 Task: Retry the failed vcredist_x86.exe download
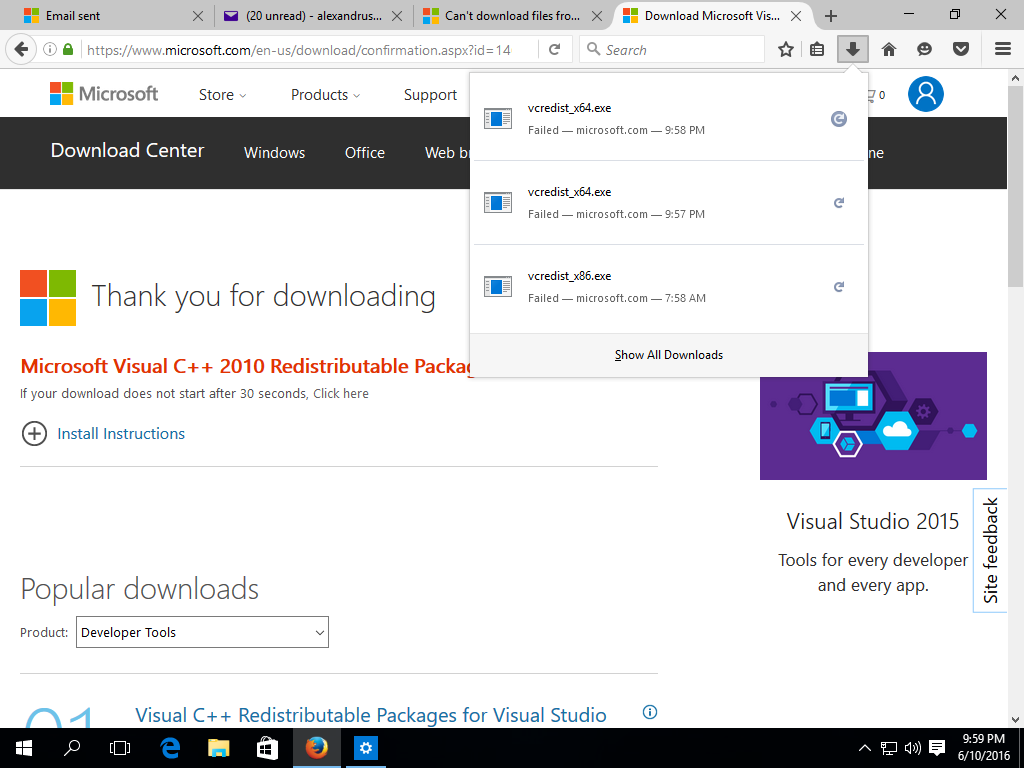click(839, 287)
